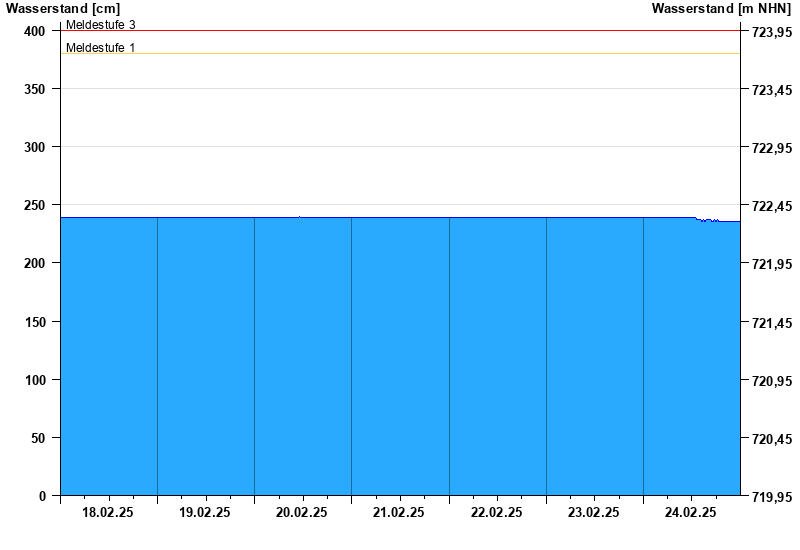Click the 719,95 value on the right axis
Viewport: 800px width, 550px height.
pos(771,496)
